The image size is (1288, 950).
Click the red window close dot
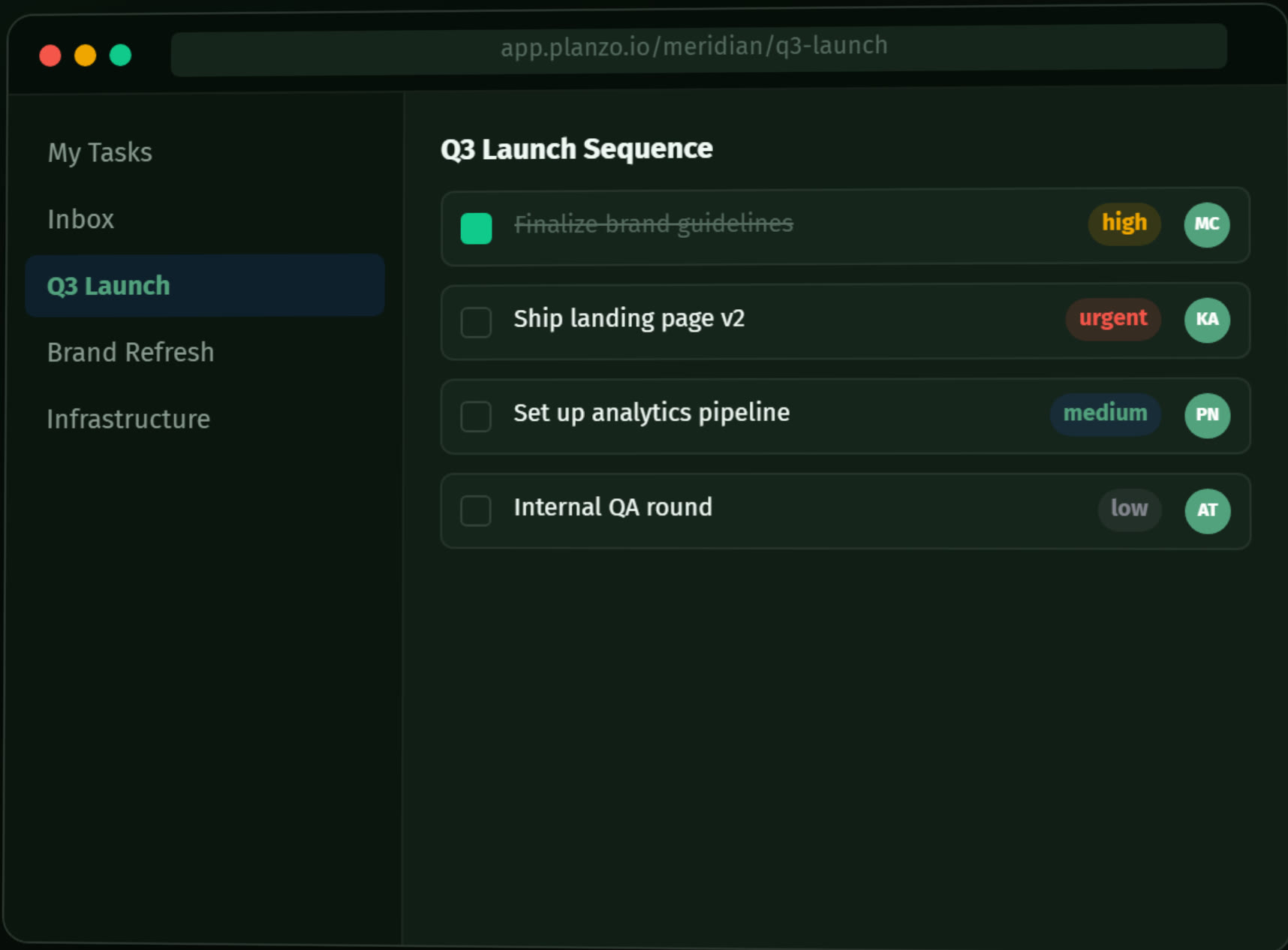point(50,56)
